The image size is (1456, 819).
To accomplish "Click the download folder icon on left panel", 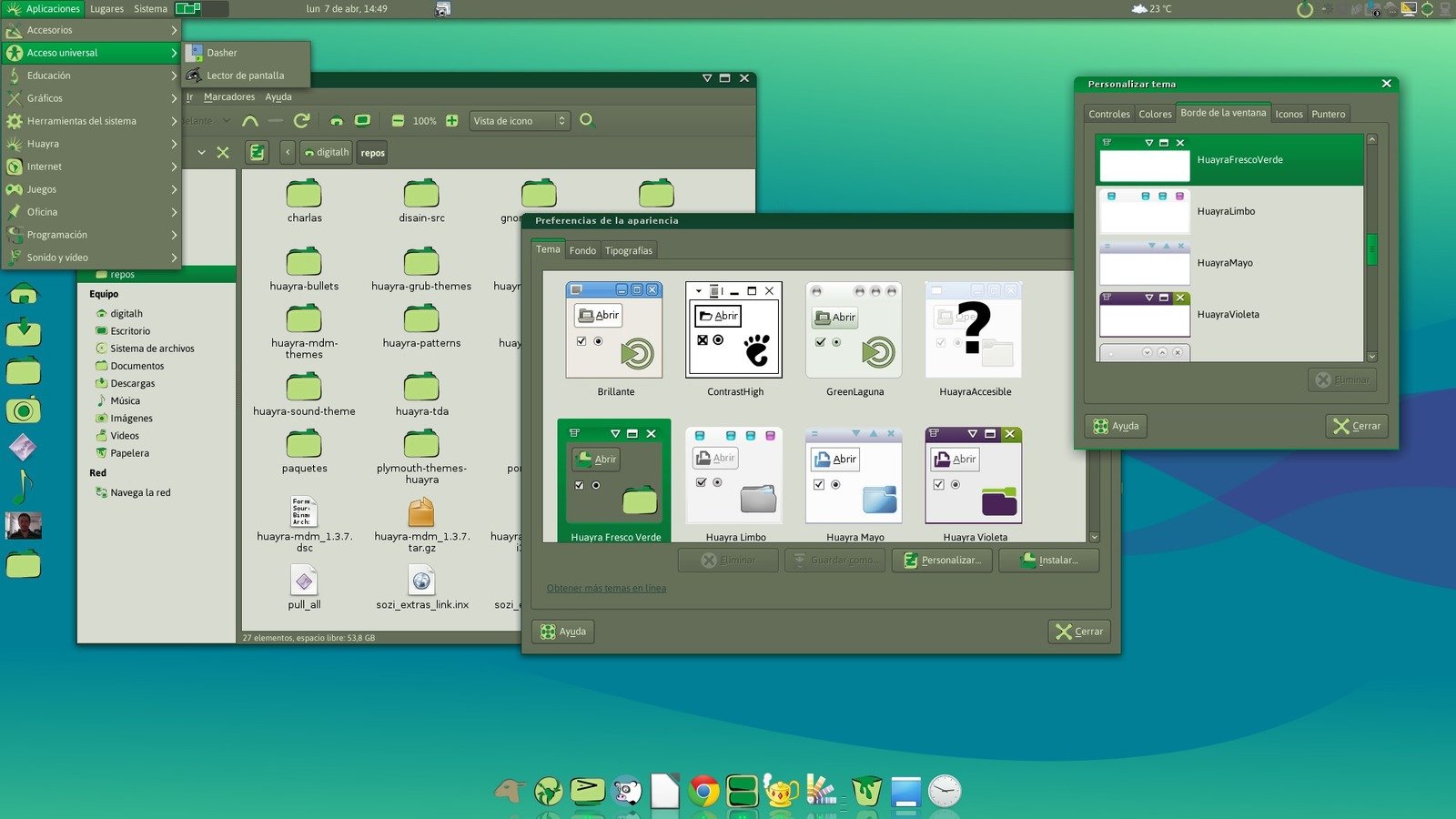I will [23, 331].
